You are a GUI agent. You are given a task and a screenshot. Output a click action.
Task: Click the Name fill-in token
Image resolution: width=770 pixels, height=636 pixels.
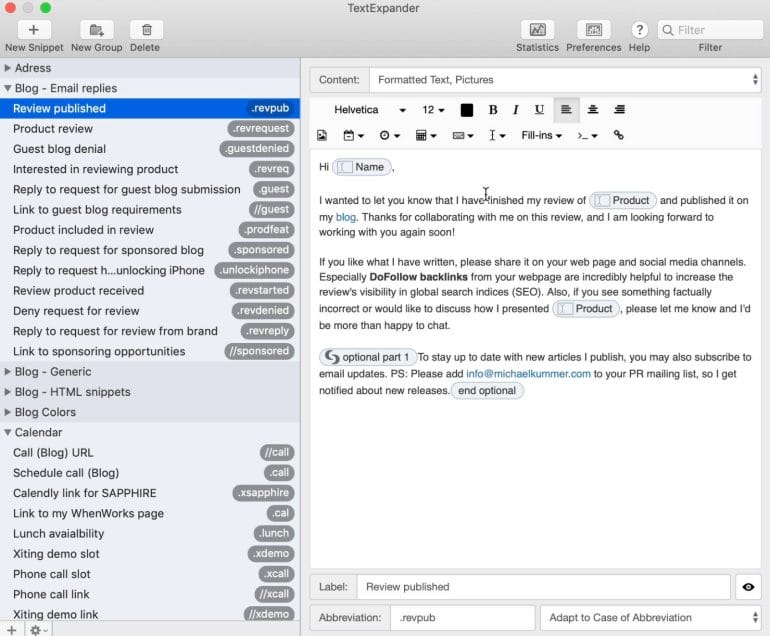click(362, 167)
